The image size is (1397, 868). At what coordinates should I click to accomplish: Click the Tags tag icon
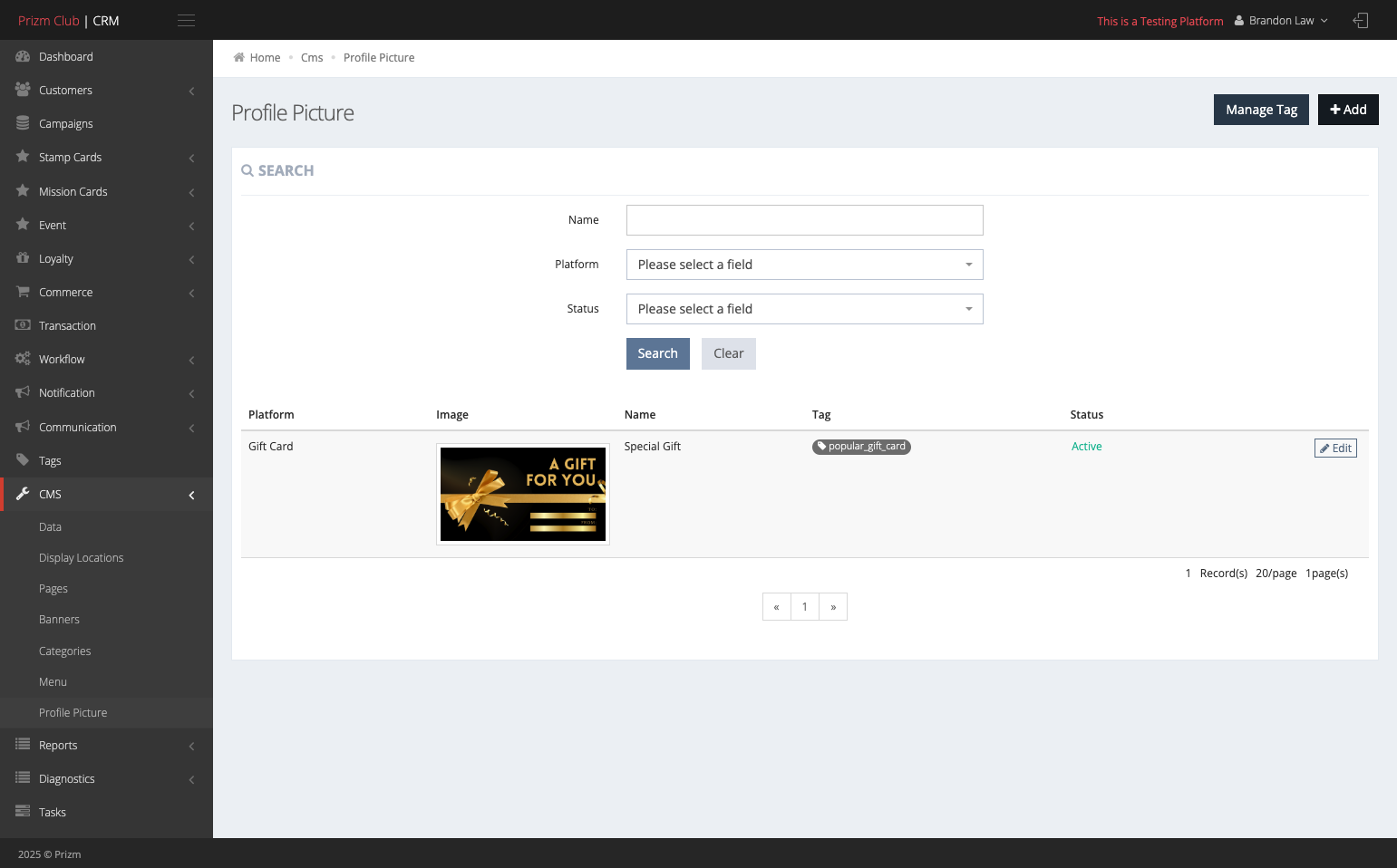point(23,460)
